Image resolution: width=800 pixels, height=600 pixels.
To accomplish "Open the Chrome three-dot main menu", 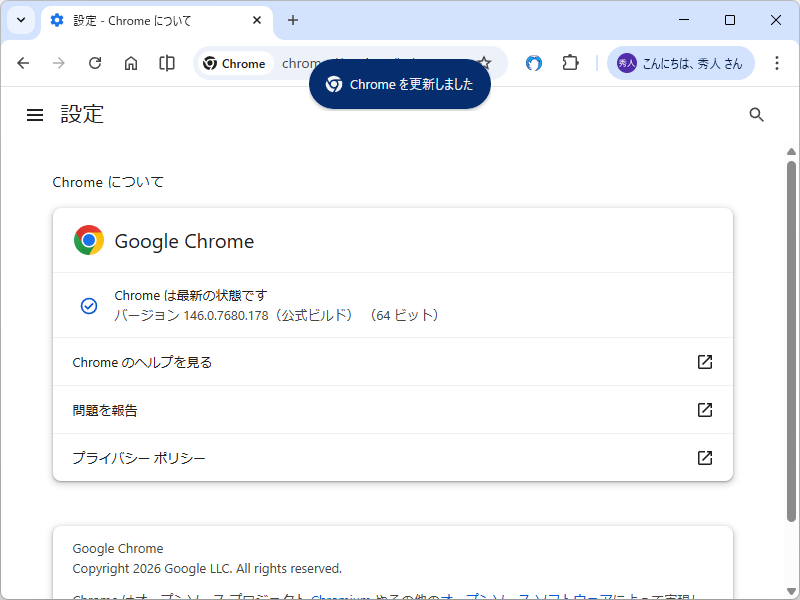I will 777,62.
